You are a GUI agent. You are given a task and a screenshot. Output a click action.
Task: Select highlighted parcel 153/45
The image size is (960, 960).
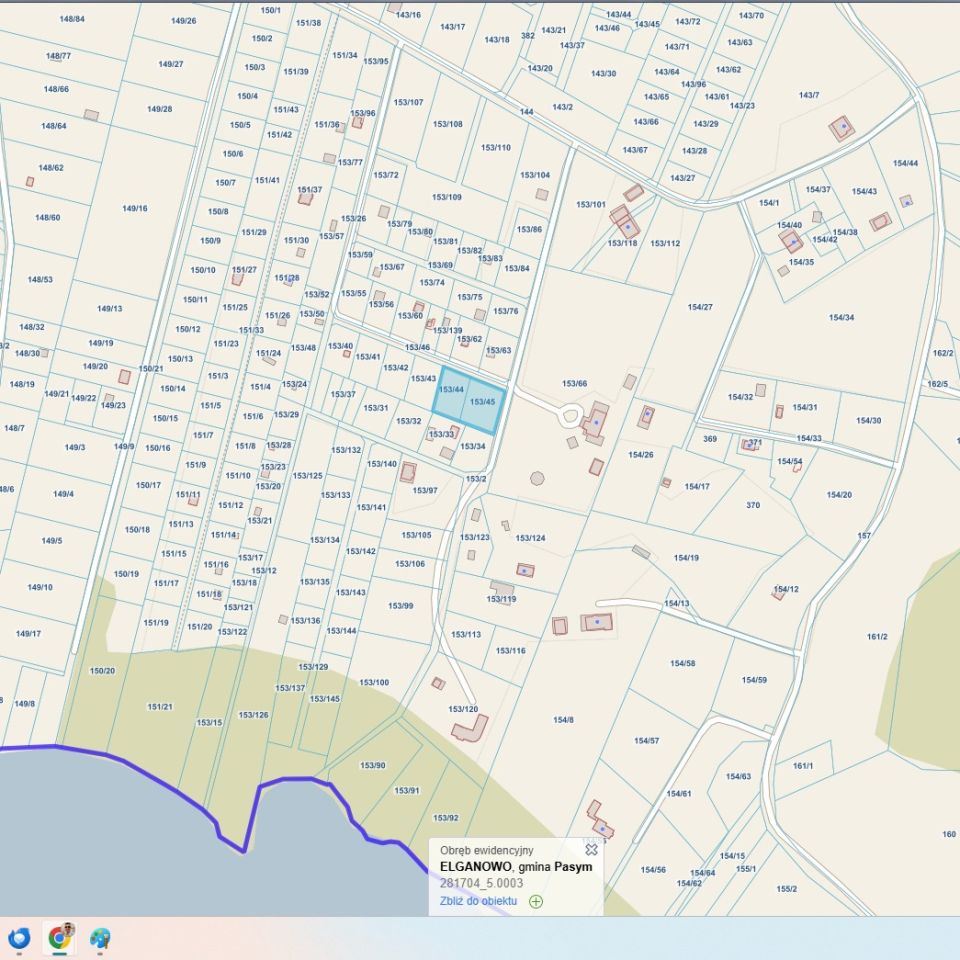coord(482,402)
